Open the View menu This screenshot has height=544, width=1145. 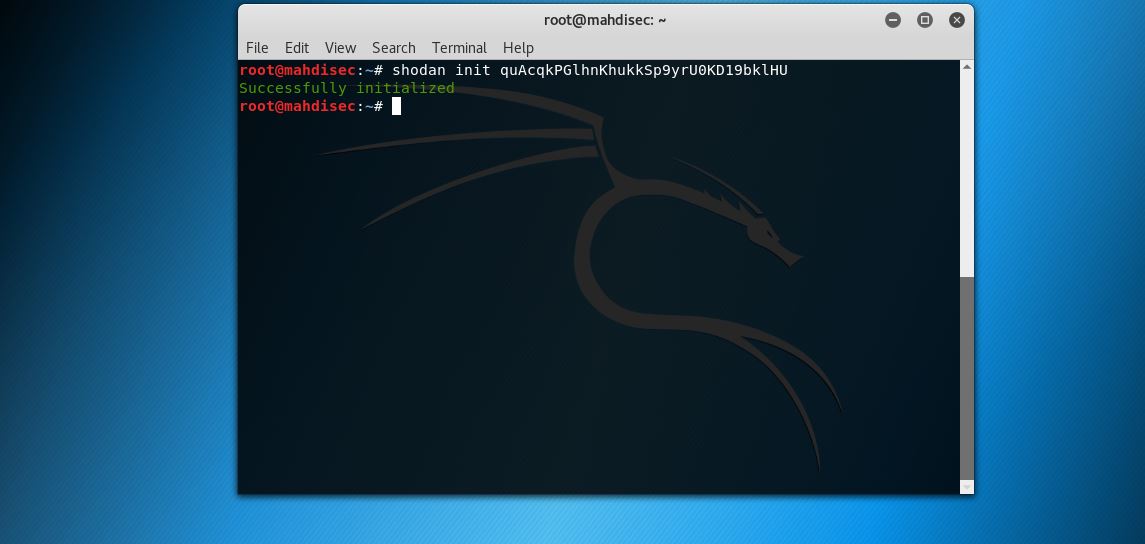(x=340, y=47)
